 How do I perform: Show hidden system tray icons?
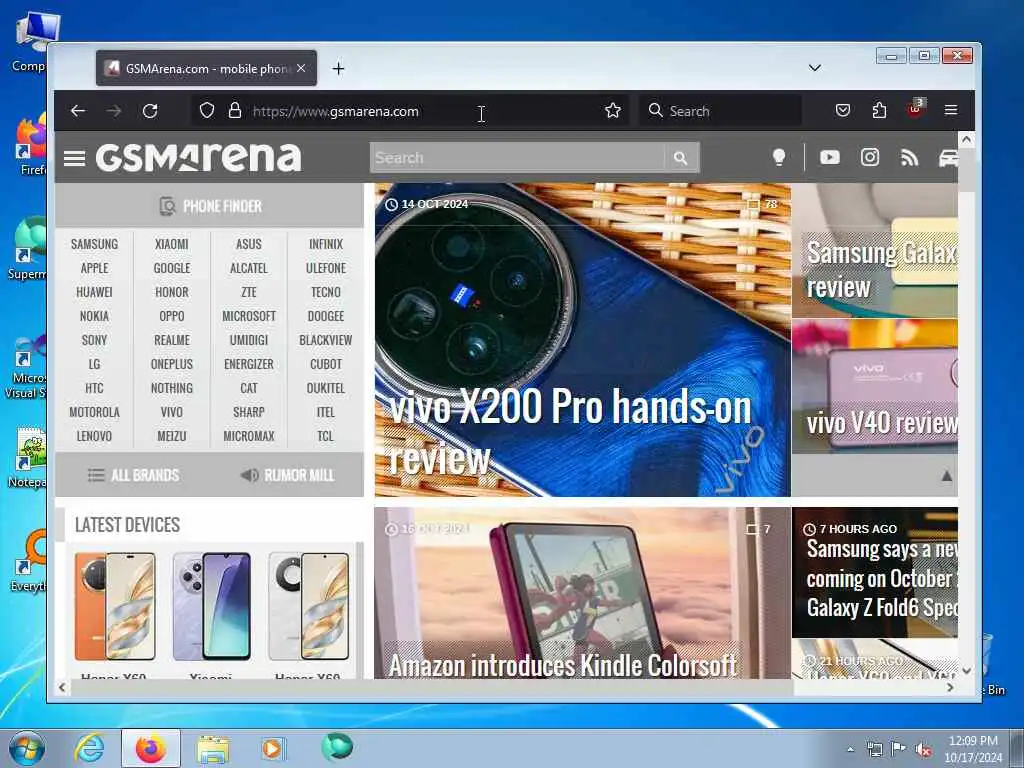(x=850, y=749)
